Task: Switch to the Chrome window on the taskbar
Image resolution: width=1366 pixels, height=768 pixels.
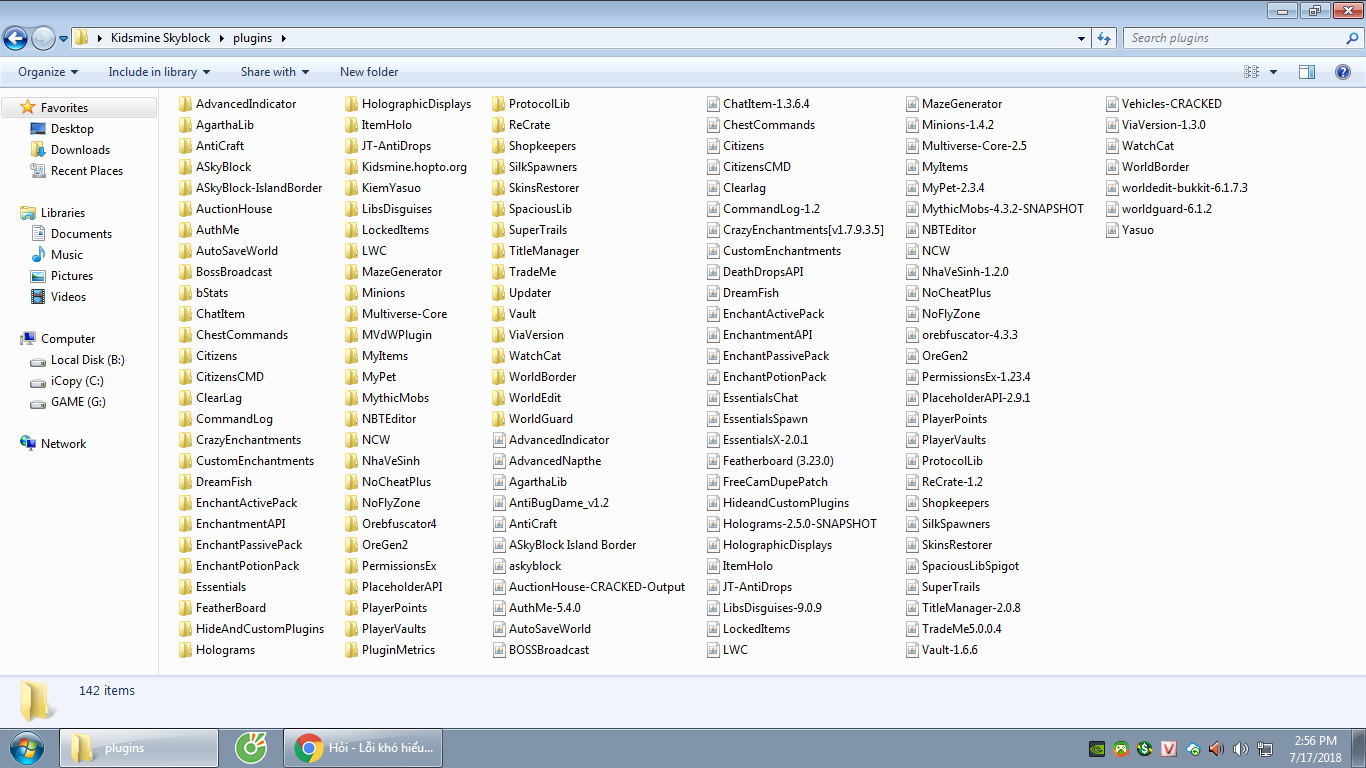Action: [364, 748]
